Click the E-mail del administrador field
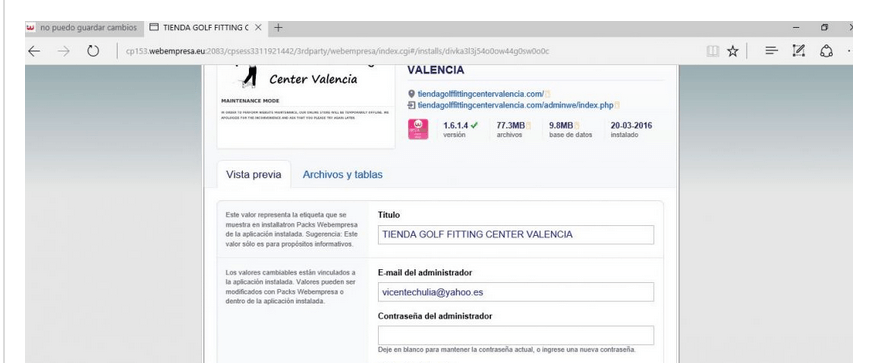Screen dimensions: 874x363 point(516,292)
